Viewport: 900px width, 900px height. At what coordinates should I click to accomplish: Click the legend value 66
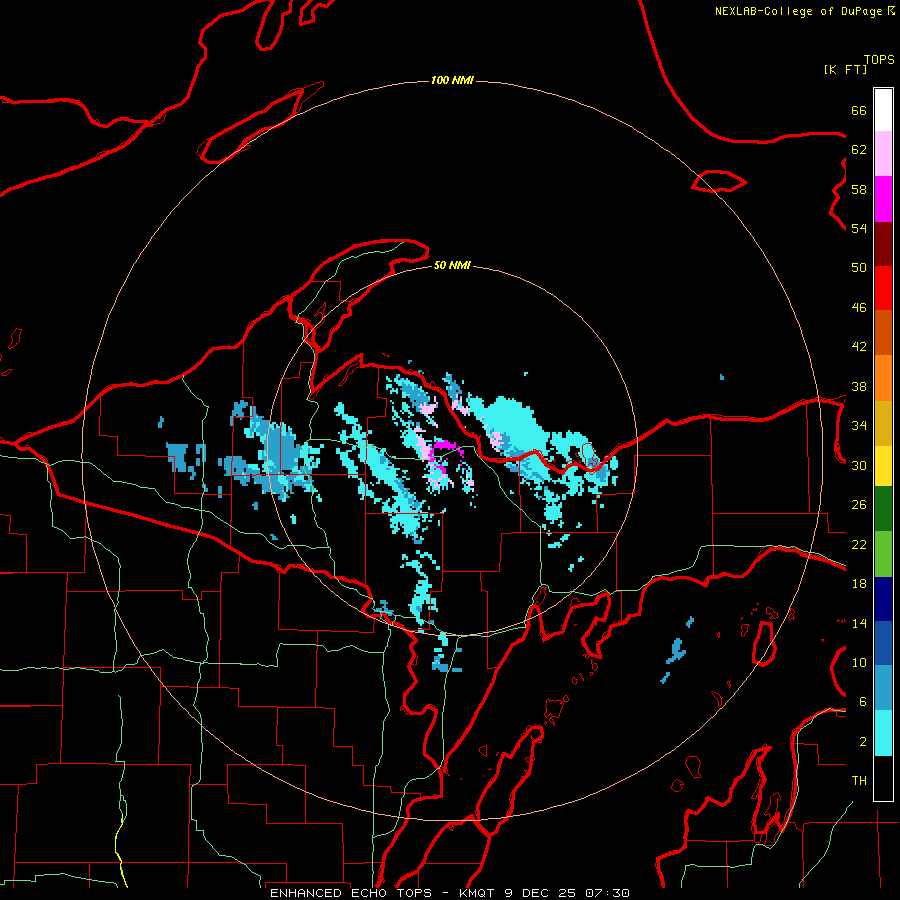click(x=859, y=110)
